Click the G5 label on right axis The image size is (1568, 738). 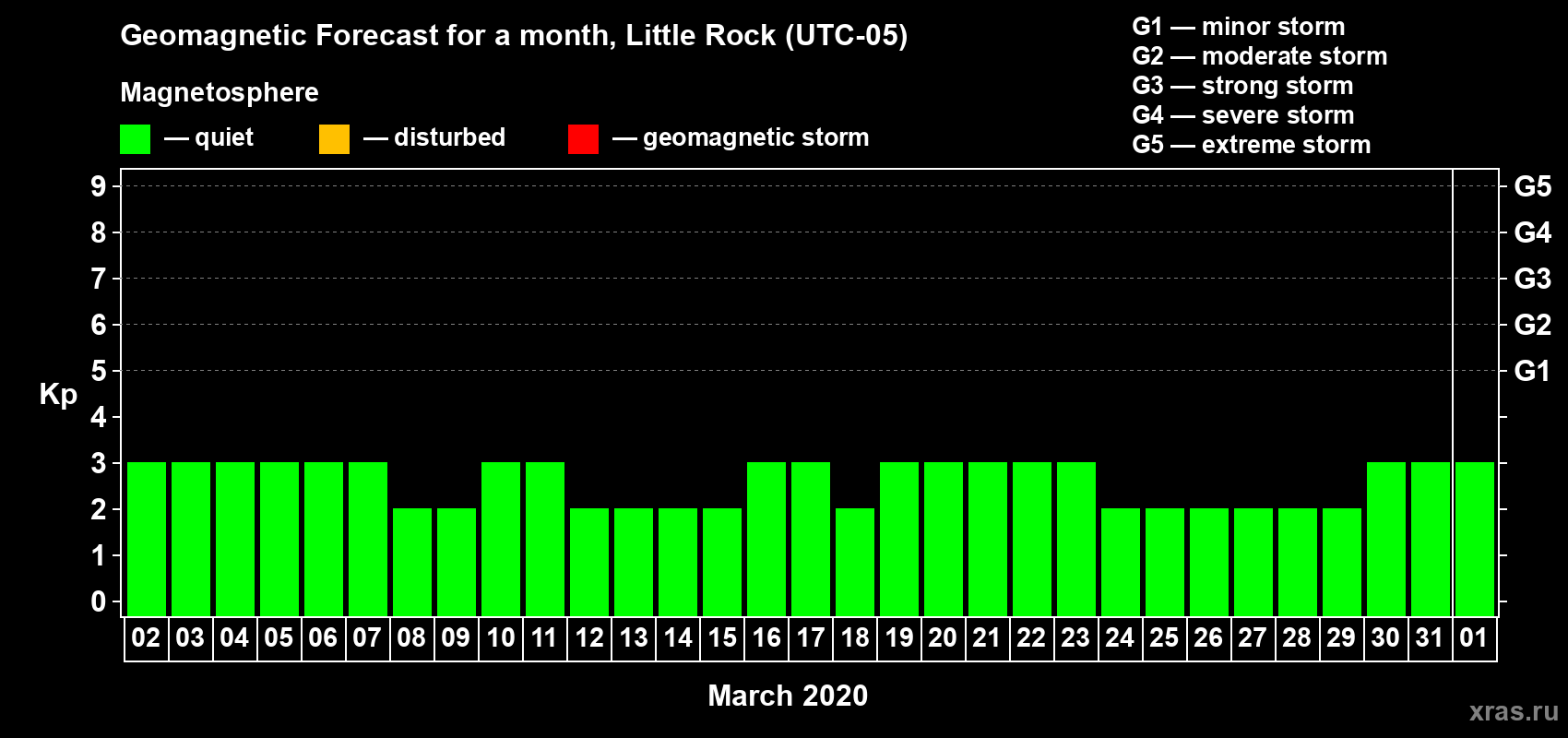click(x=1533, y=186)
